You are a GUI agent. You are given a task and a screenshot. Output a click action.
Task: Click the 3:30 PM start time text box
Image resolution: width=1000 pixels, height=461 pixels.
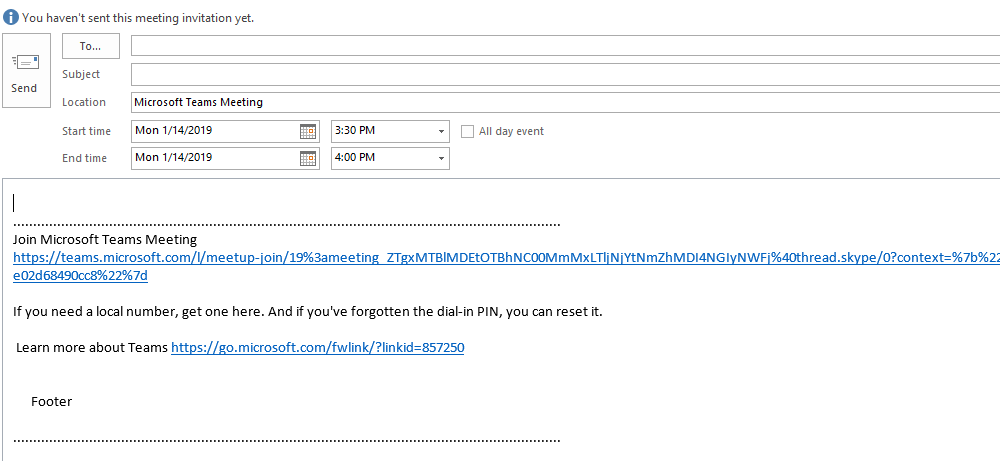click(x=382, y=131)
